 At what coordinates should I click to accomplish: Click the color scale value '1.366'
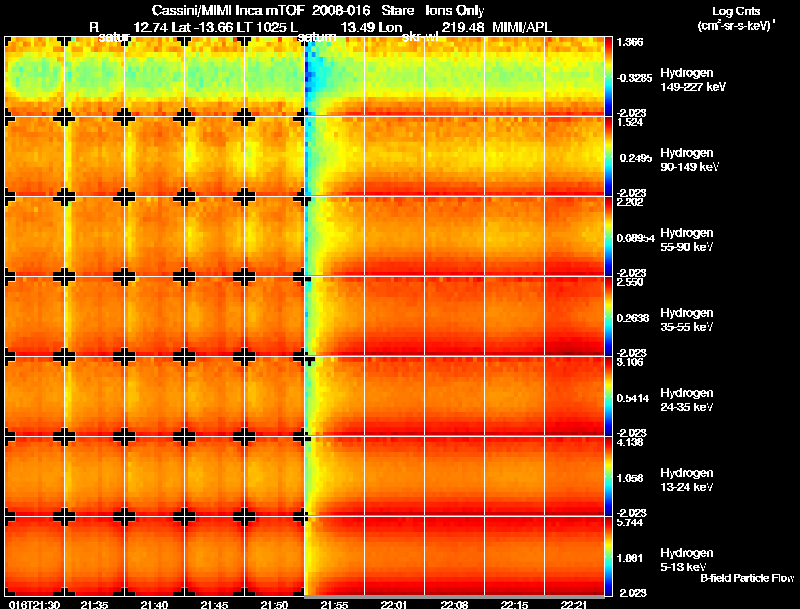(x=630, y=42)
